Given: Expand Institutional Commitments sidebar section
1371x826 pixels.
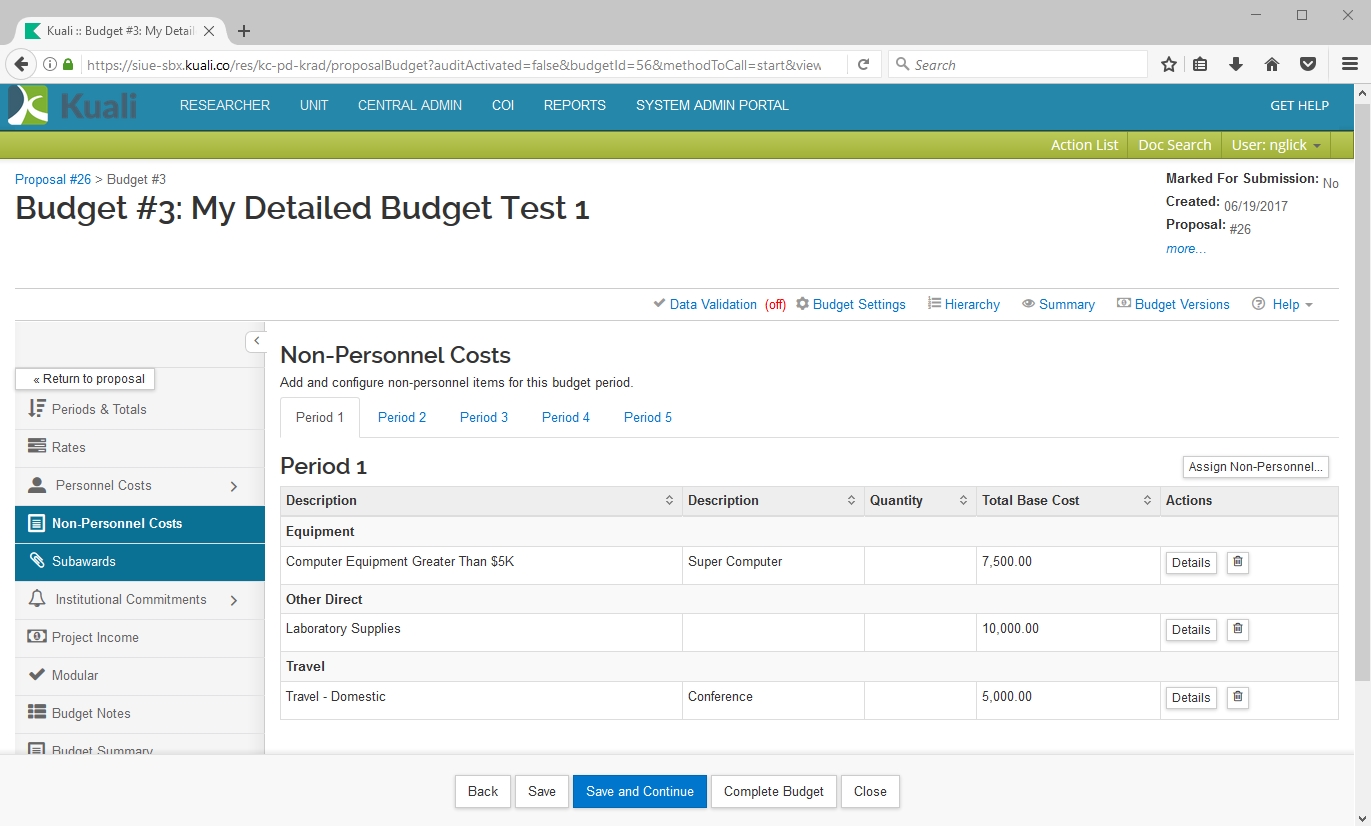Looking at the screenshot, I should coord(234,600).
